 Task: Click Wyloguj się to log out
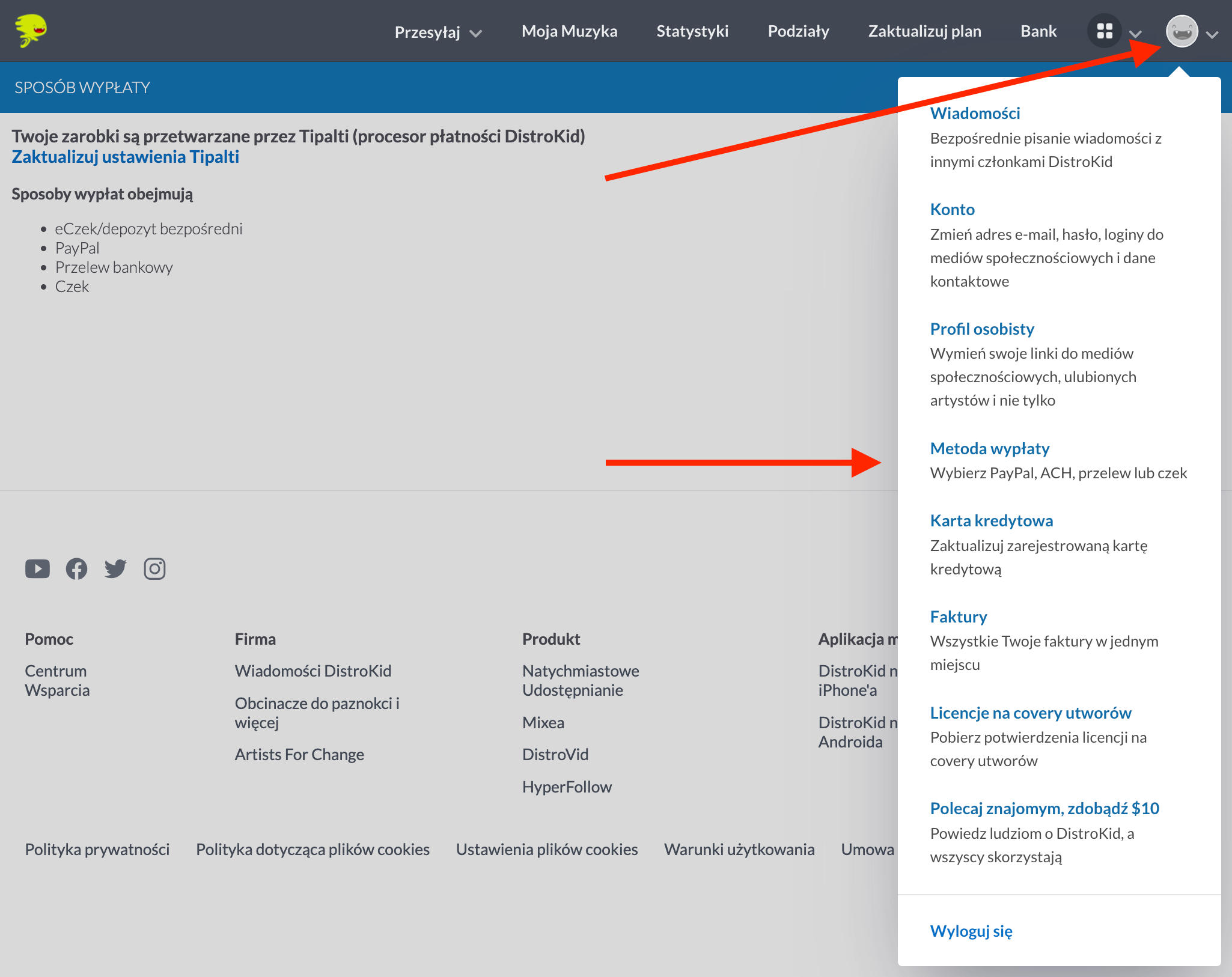point(971,931)
